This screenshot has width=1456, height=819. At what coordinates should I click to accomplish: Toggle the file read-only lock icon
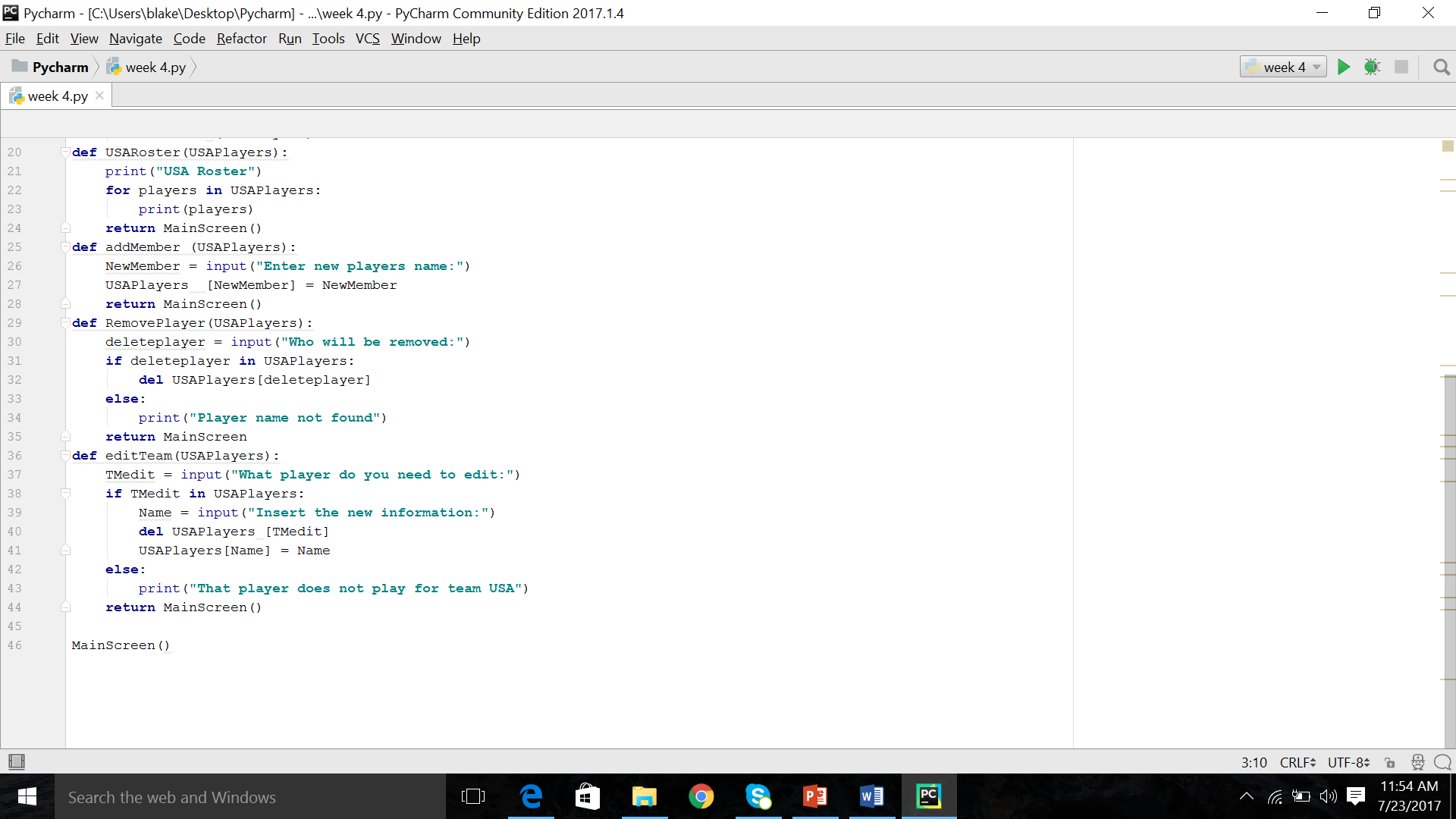1389,762
